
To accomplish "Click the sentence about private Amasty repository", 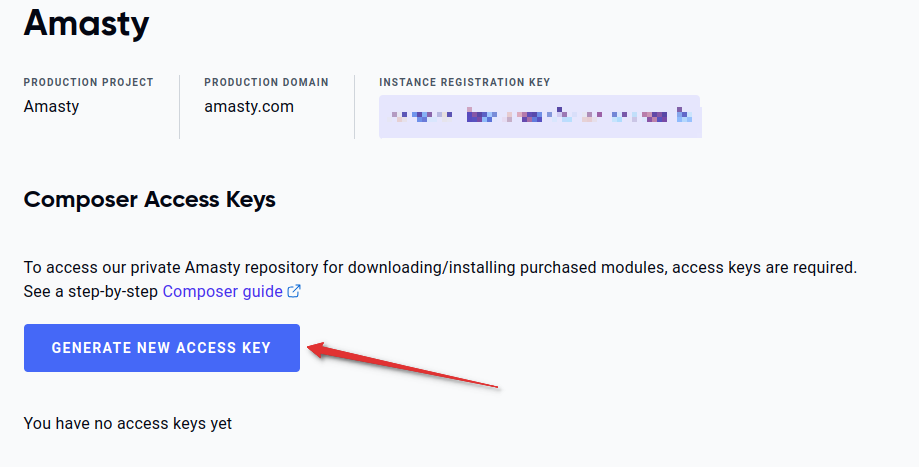I will (440, 267).
